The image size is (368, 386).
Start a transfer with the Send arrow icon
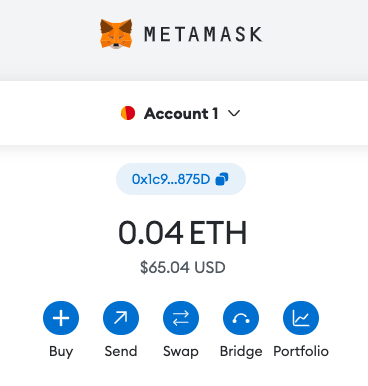pyautogui.click(x=121, y=318)
